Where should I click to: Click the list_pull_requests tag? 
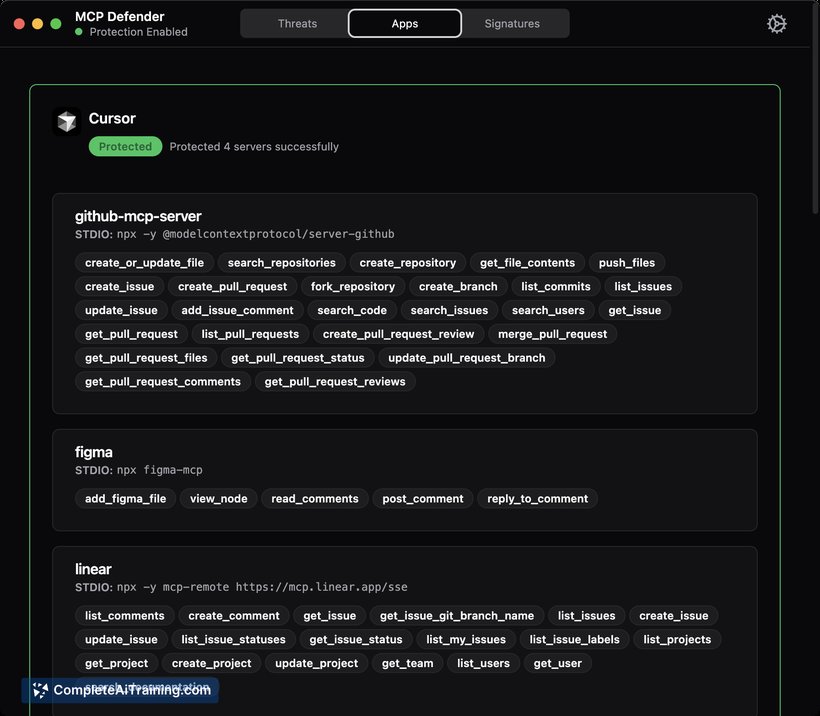tap(250, 334)
